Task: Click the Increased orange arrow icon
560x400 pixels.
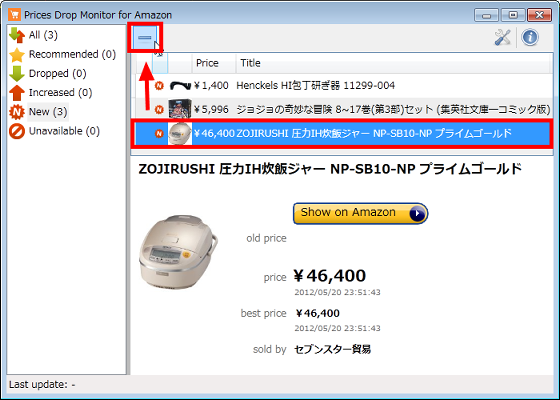Action: click(x=17, y=93)
